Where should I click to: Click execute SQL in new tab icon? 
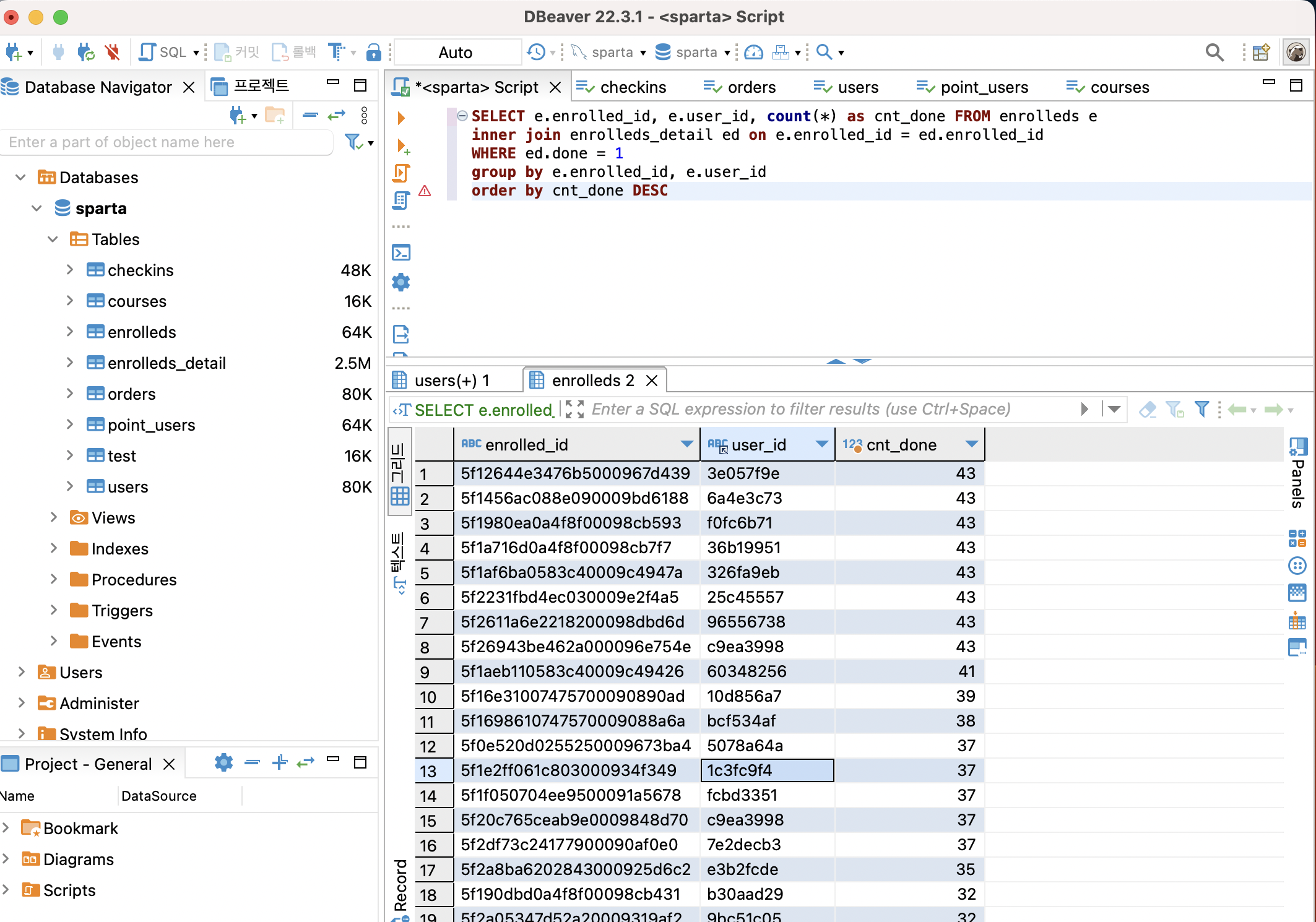click(402, 146)
